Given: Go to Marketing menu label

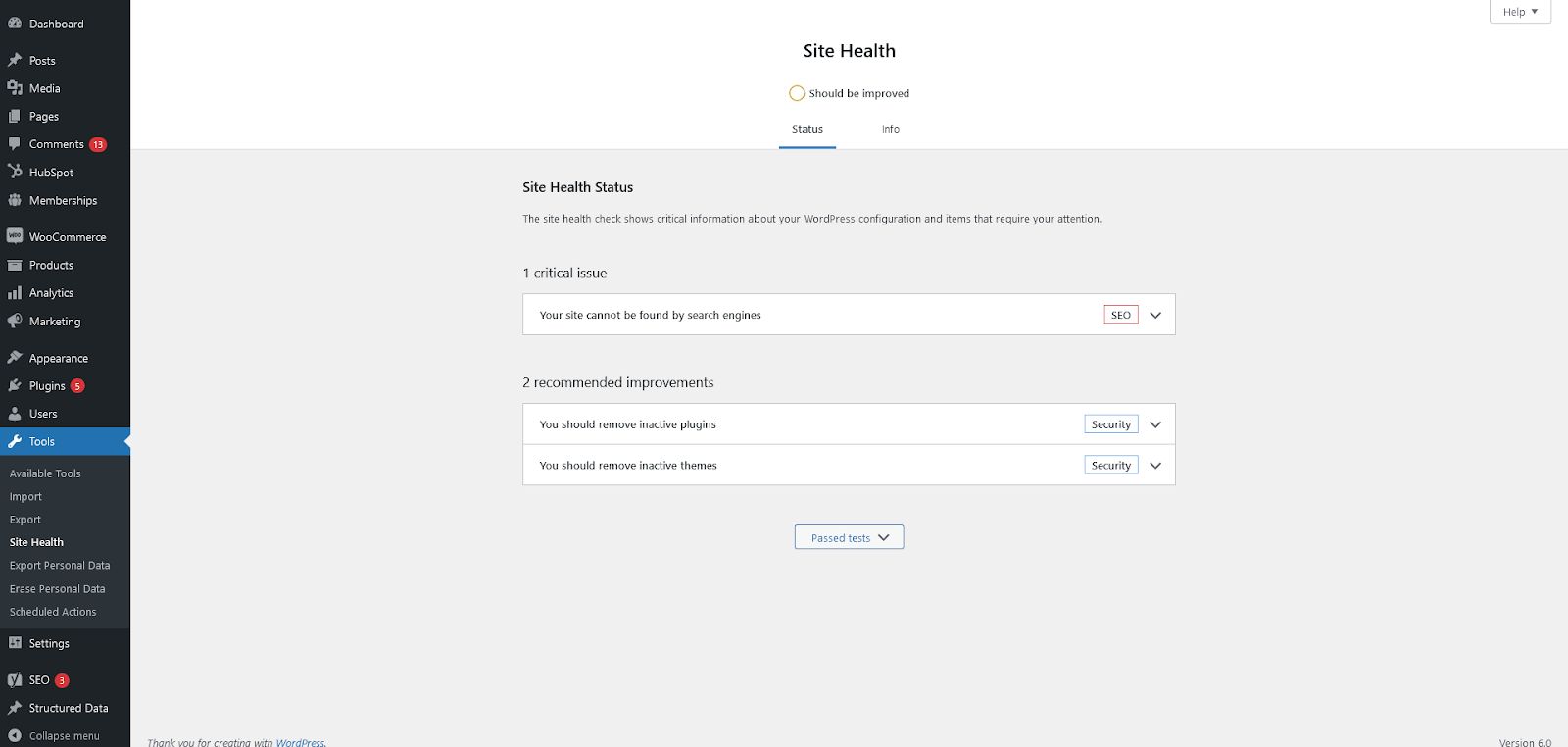Looking at the screenshot, I should (55, 322).
